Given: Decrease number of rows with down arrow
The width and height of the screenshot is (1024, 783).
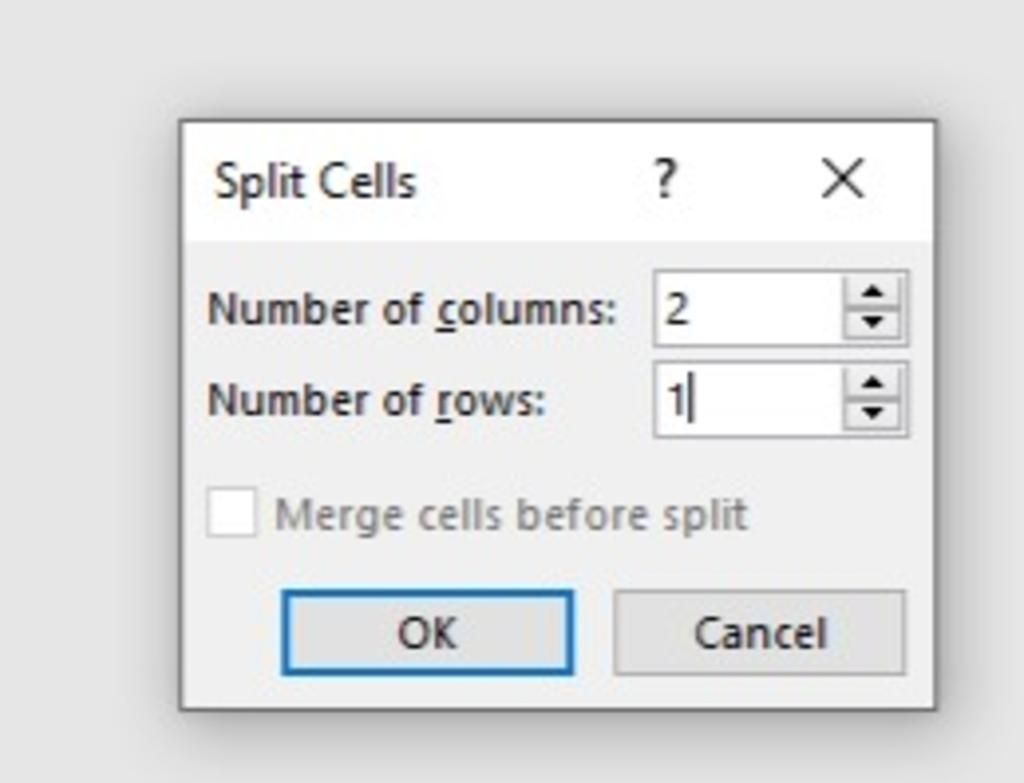Looking at the screenshot, I should click(872, 413).
